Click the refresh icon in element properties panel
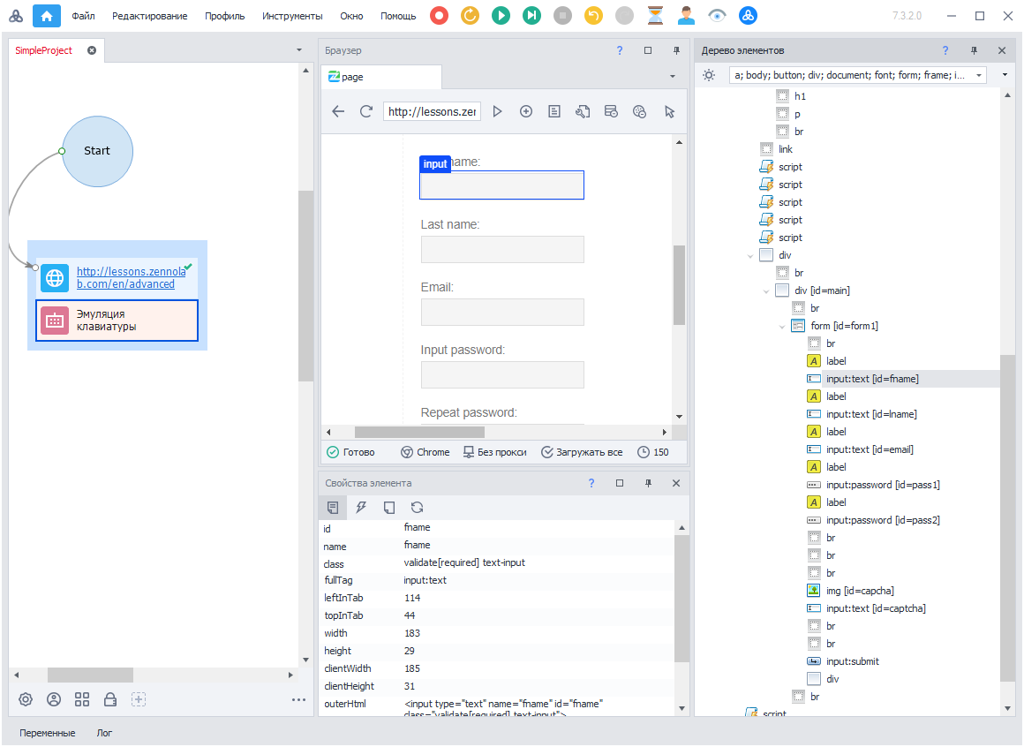 click(417, 507)
